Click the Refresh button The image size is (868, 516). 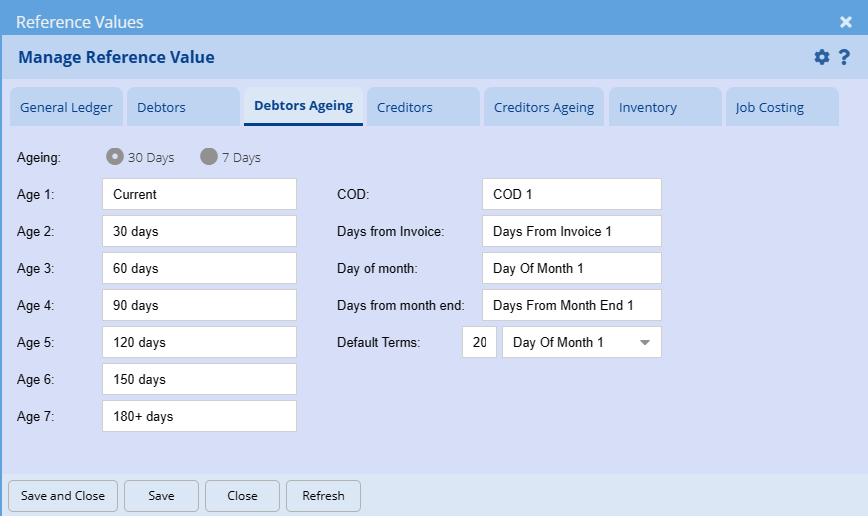click(323, 495)
